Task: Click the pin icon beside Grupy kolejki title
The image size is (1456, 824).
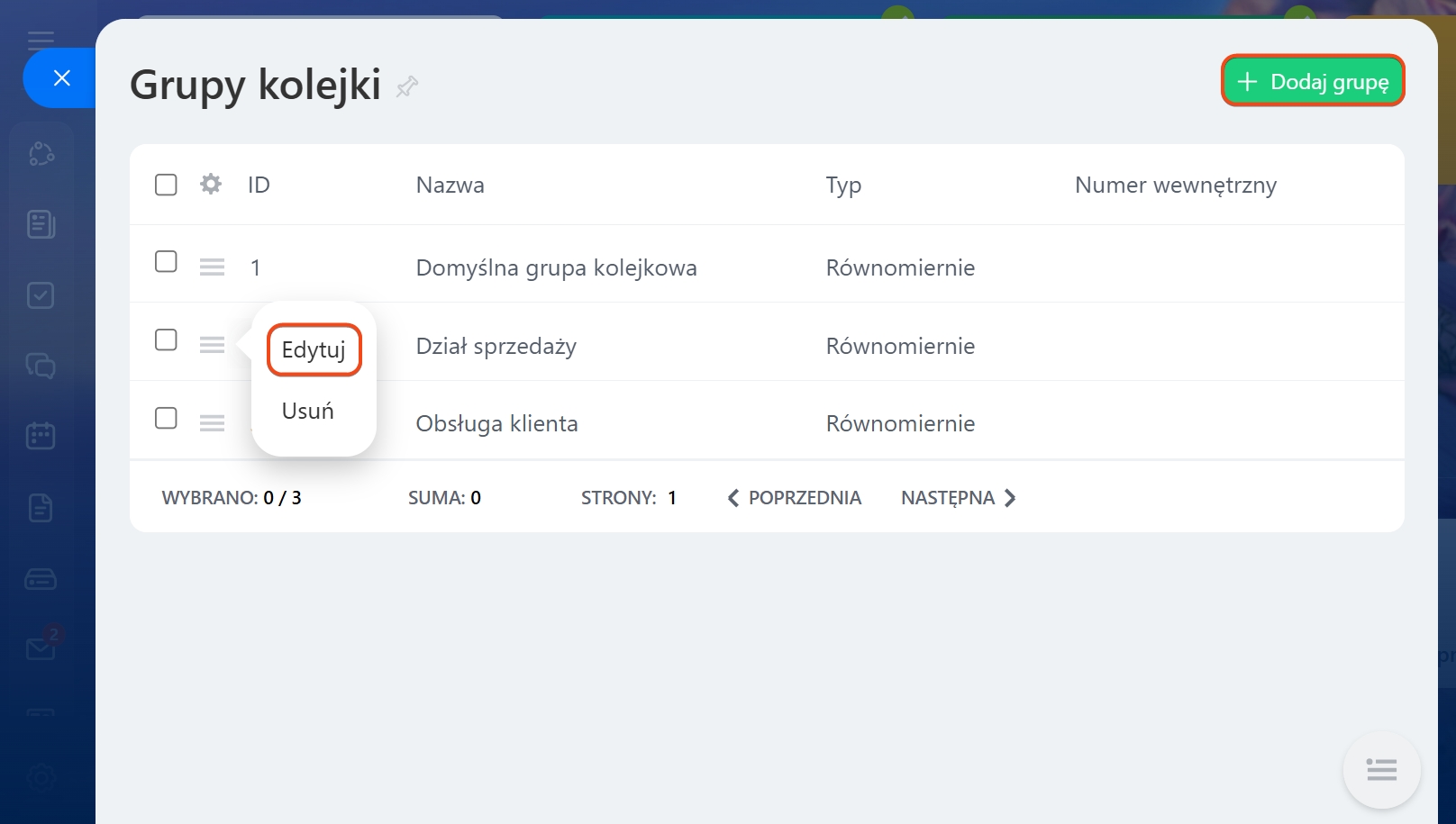Action: click(407, 86)
